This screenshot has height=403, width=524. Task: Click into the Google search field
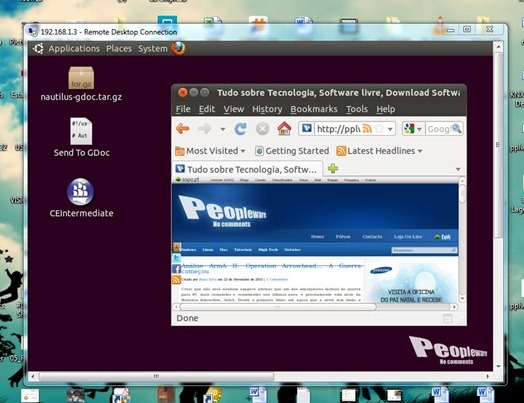point(438,129)
